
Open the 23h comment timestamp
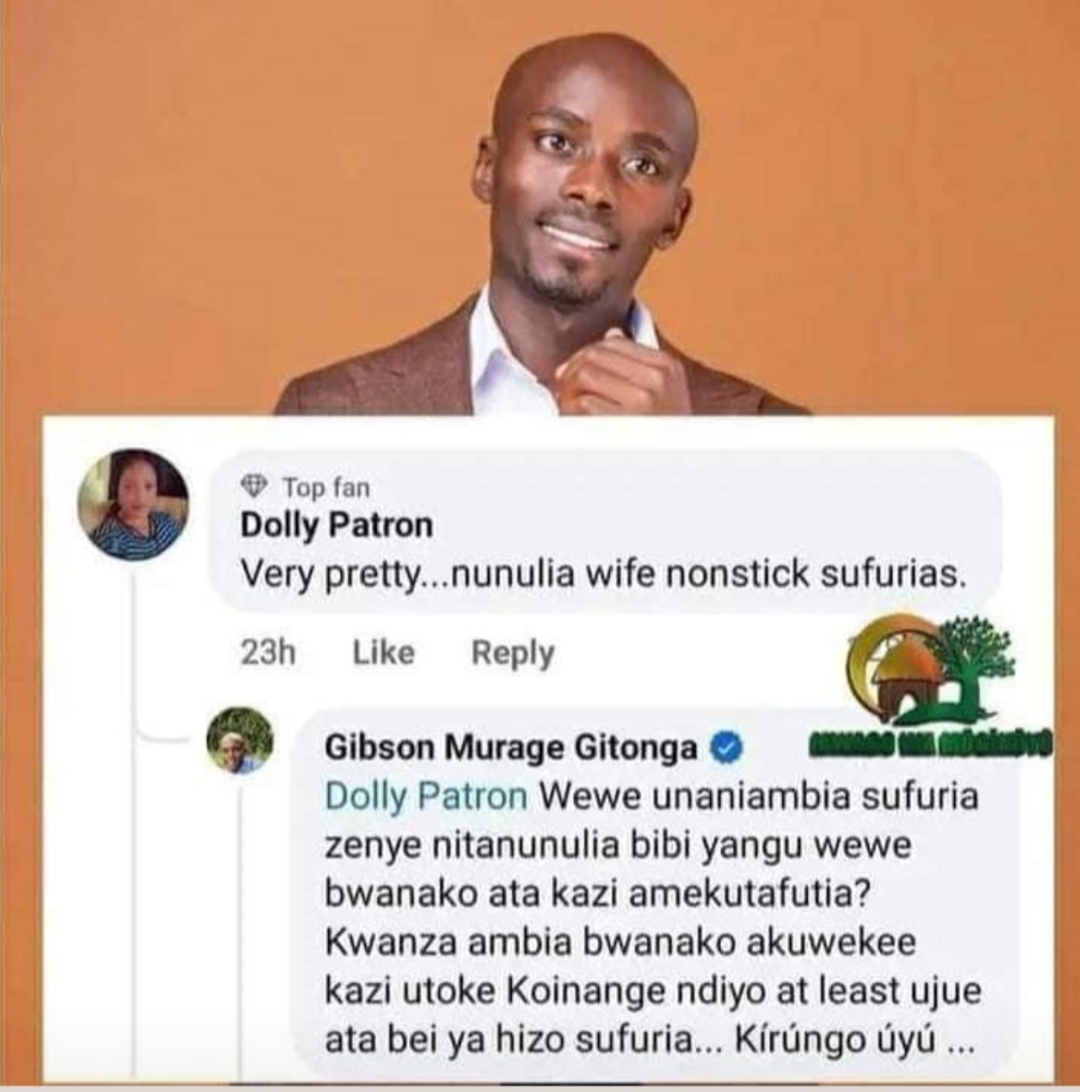click(268, 653)
